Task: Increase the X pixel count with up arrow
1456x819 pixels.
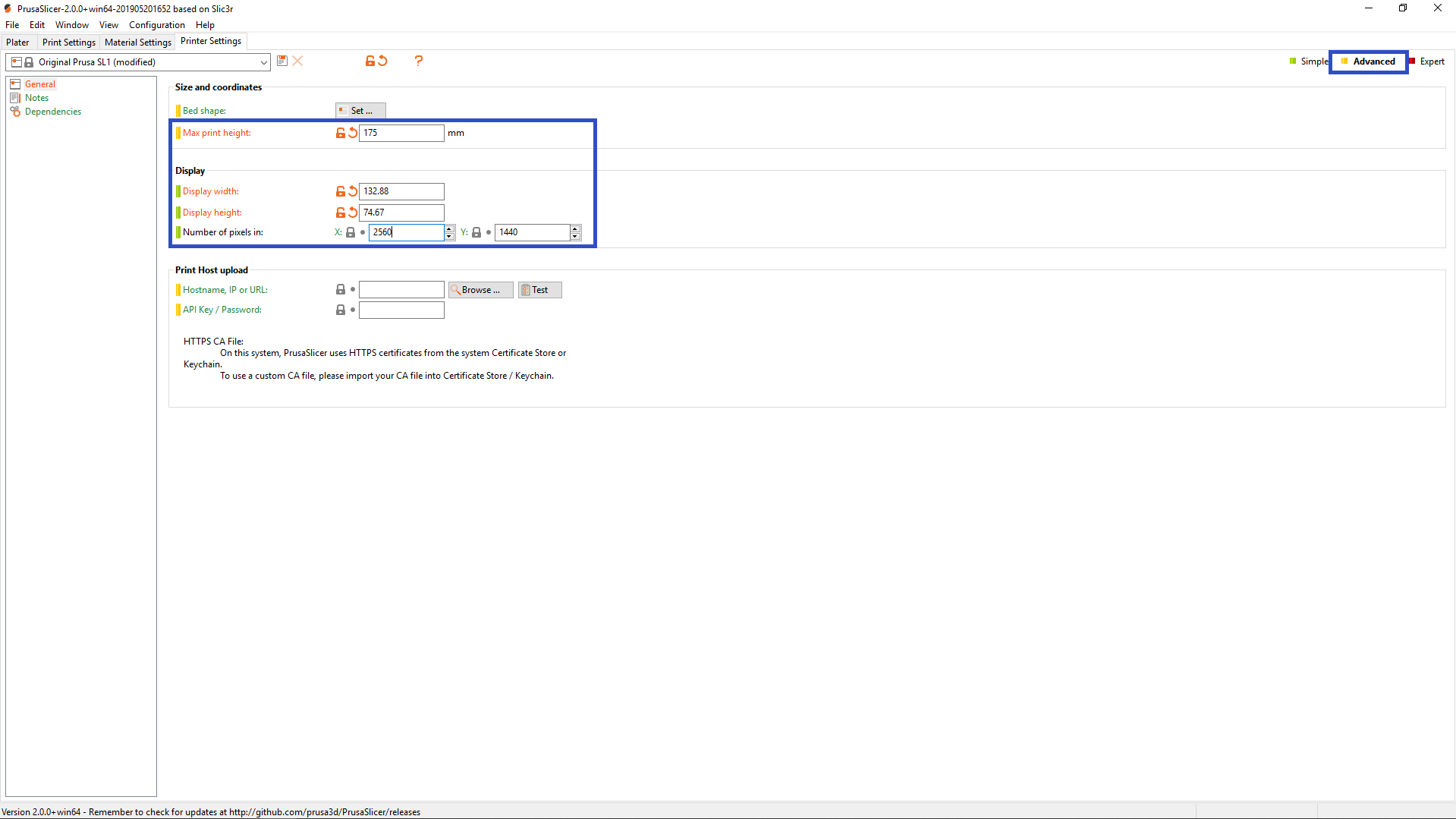Action: 449,228
